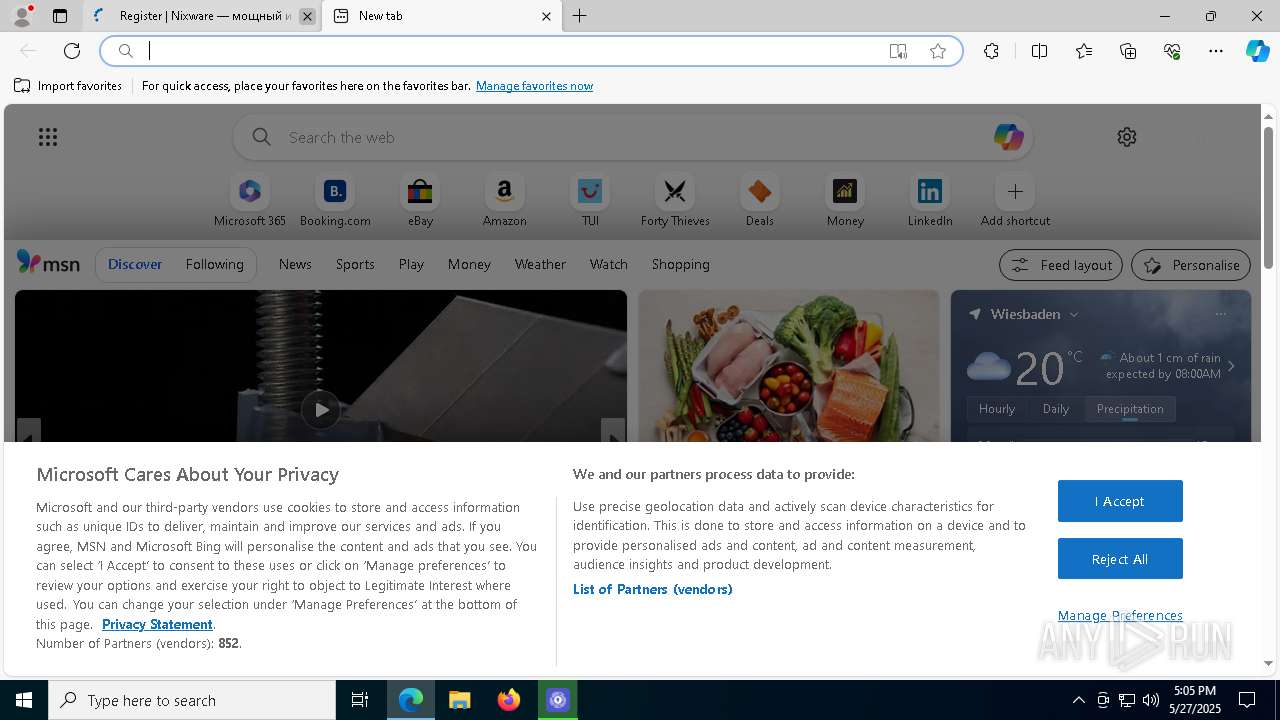Open the Watch menu item
This screenshot has width=1280, height=720.
click(x=609, y=264)
